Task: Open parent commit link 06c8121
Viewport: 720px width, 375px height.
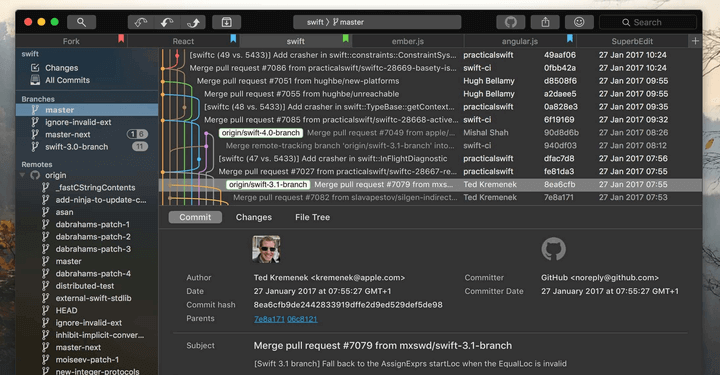Action: [302, 319]
